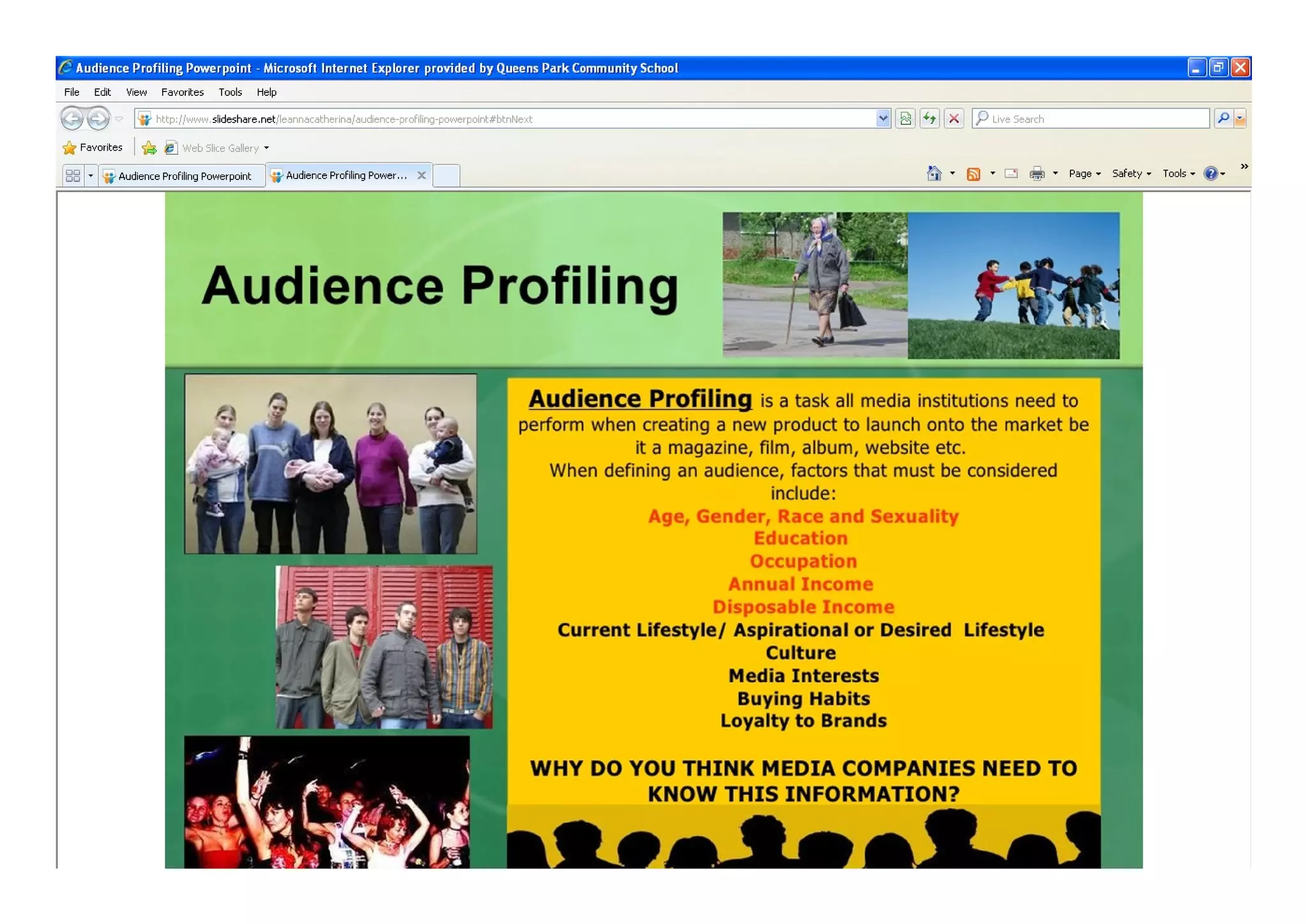This screenshot has height=924, width=1308.
Task: Open the Favorites center button
Action: pyautogui.click(x=93, y=148)
